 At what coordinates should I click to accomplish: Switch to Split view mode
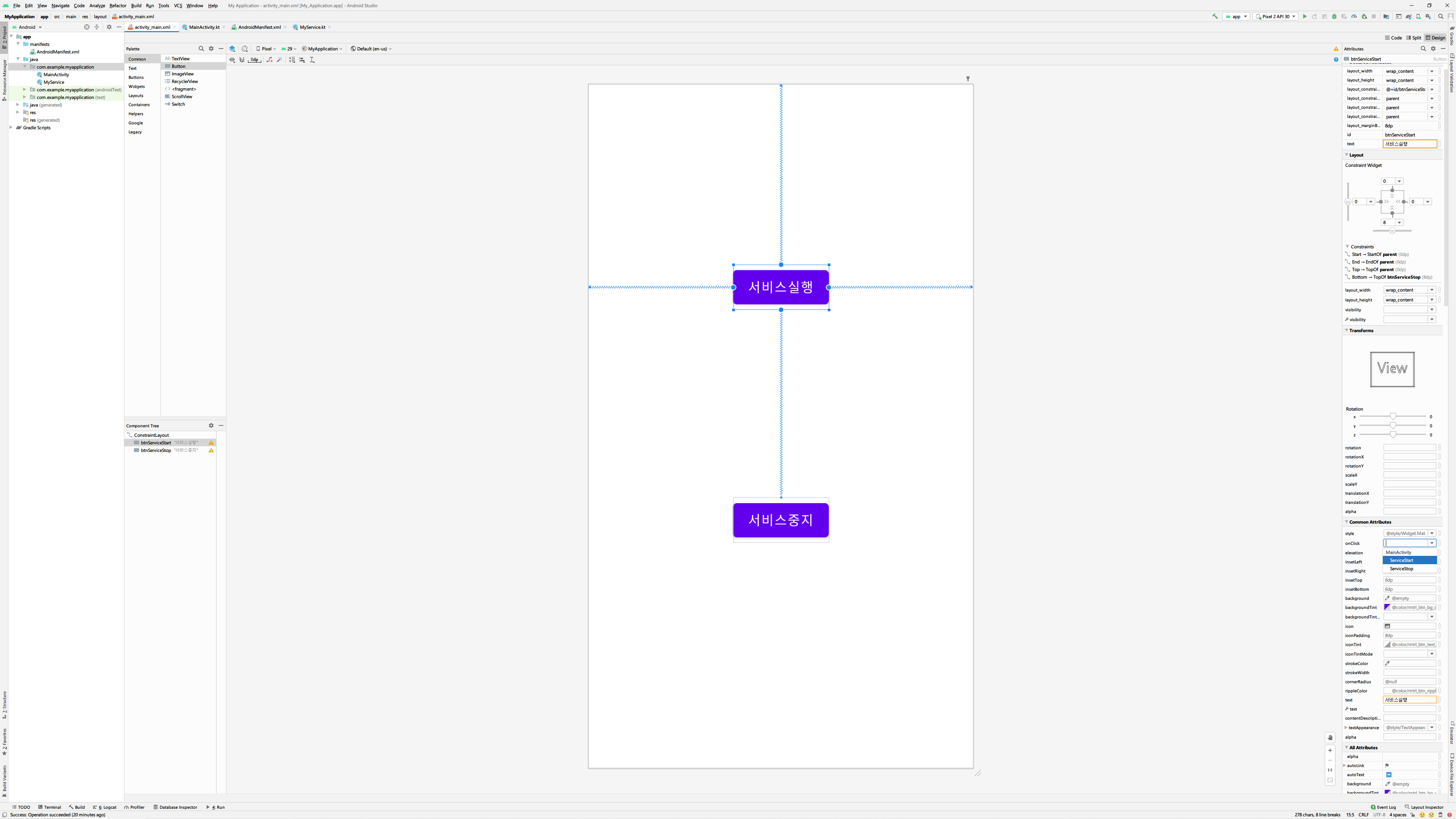tap(1414, 38)
